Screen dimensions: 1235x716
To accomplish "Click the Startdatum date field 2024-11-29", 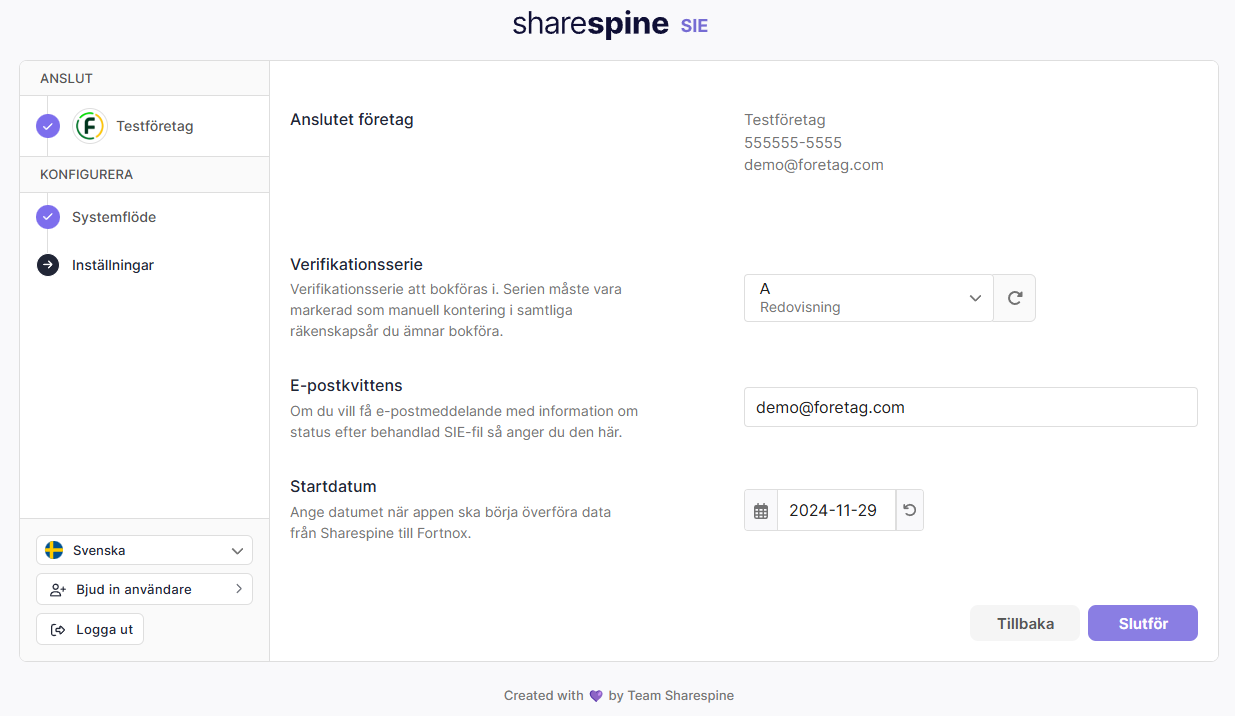I will point(836,510).
